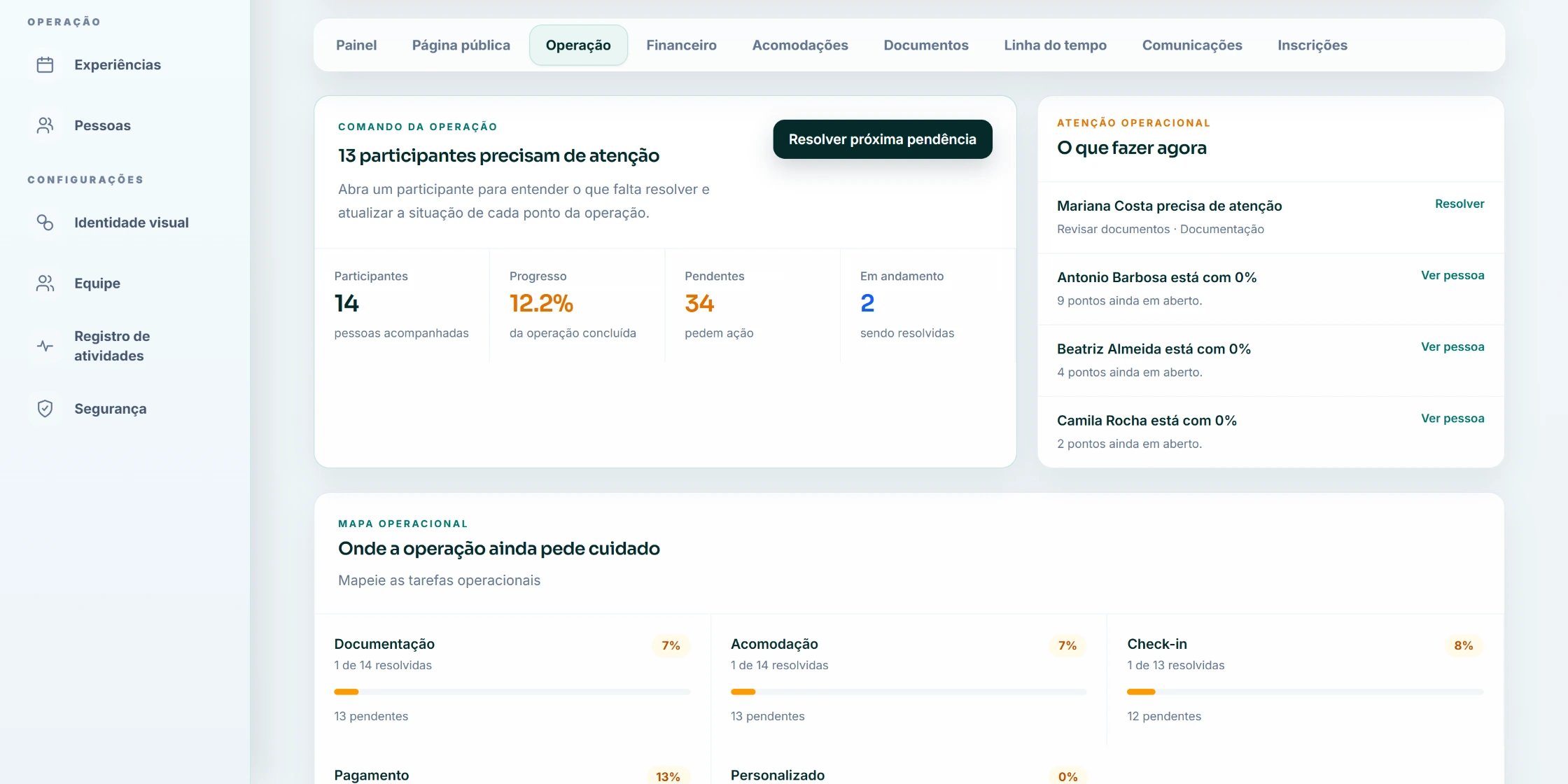
Task: Click '13 participantes precisam de atenção' heading
Action: pos(498,155)
